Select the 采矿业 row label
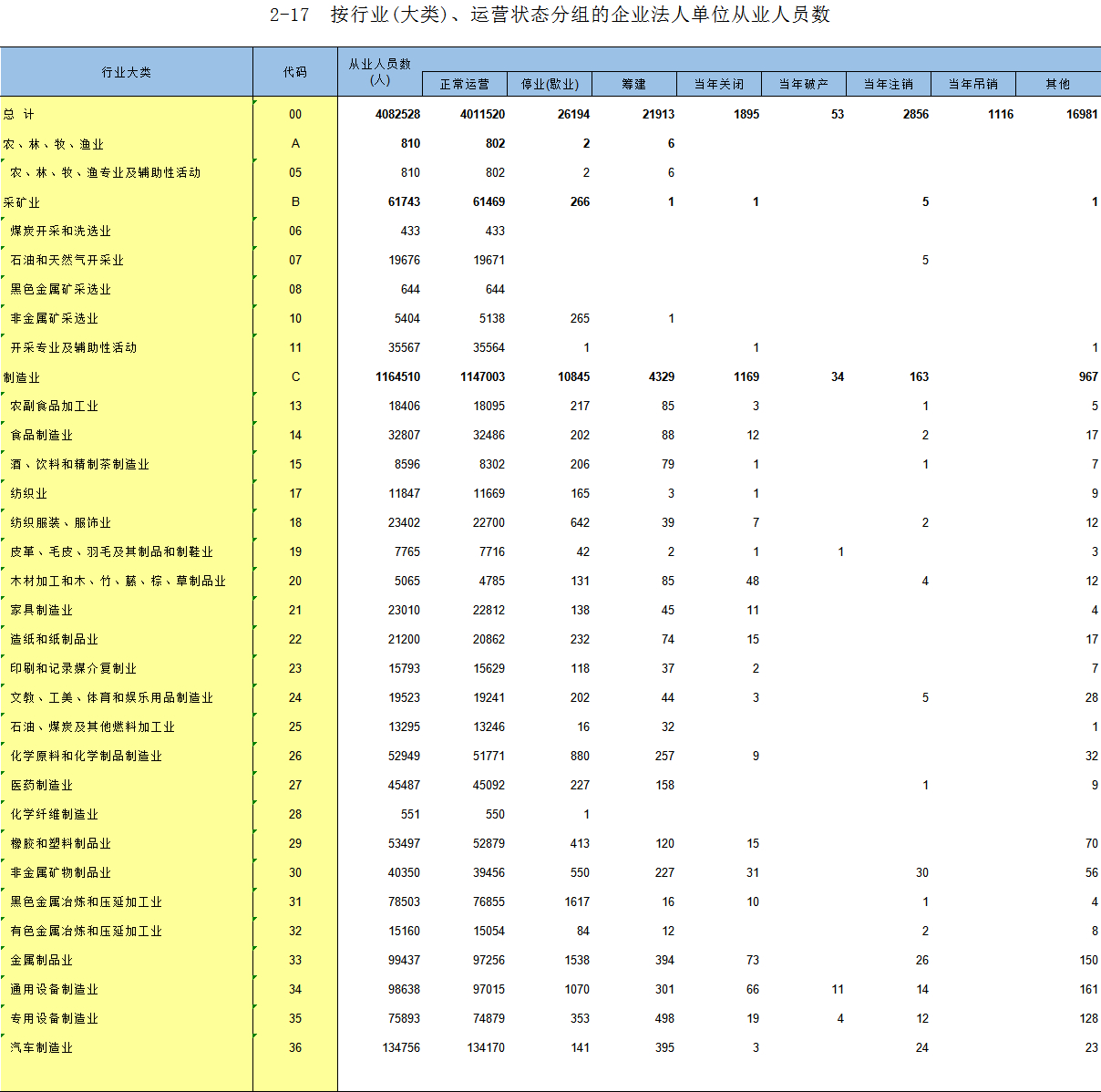Image resolution: width=1101 pixels, height=1092 pixels. pos(22,202)
